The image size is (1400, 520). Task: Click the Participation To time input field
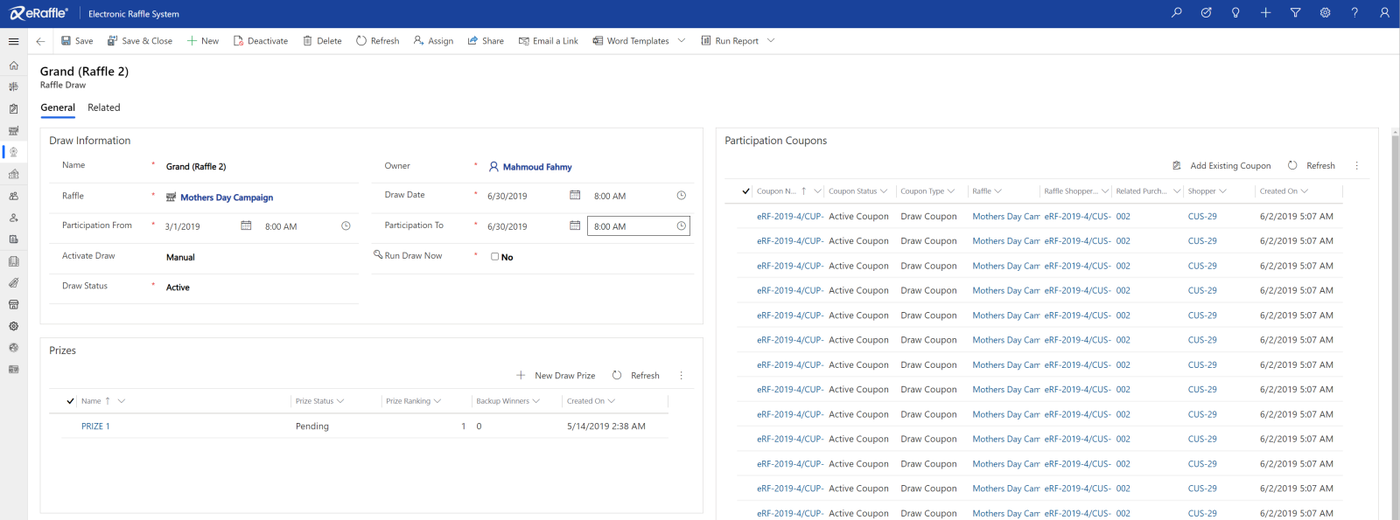[630, 227]
